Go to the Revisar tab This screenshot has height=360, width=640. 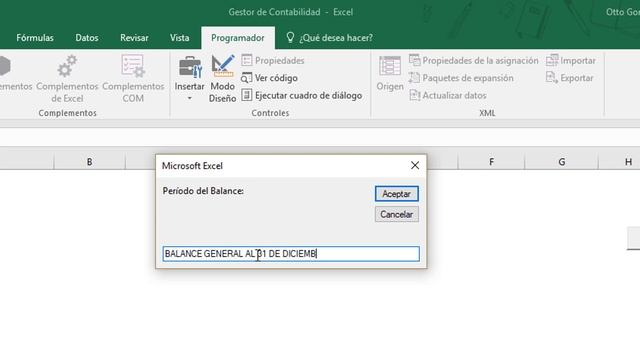pos(134,38)
